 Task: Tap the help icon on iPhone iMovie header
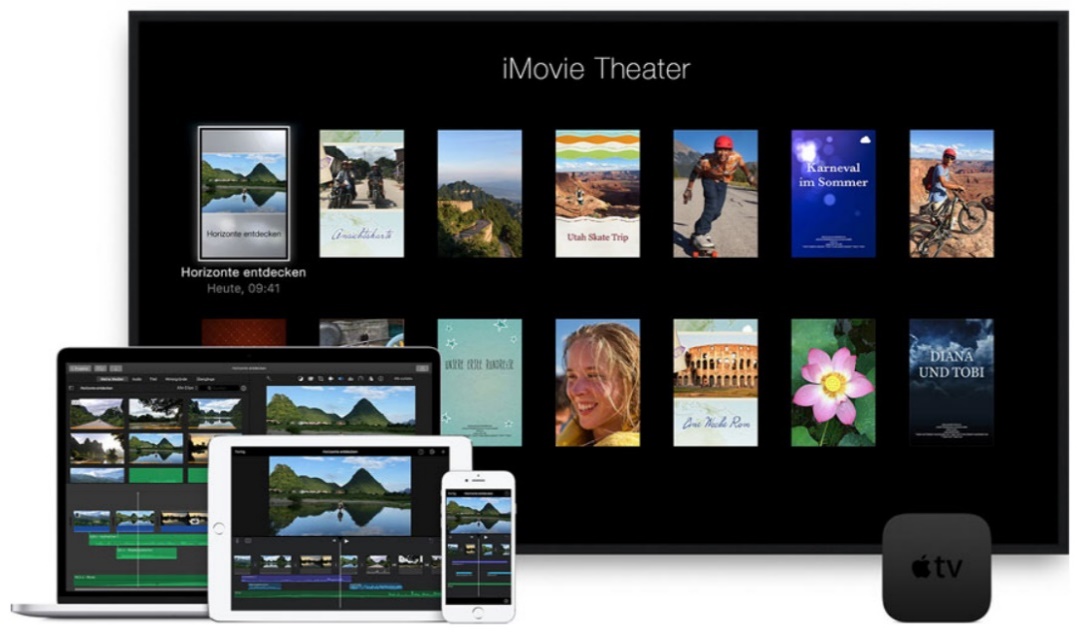point(507,494)
